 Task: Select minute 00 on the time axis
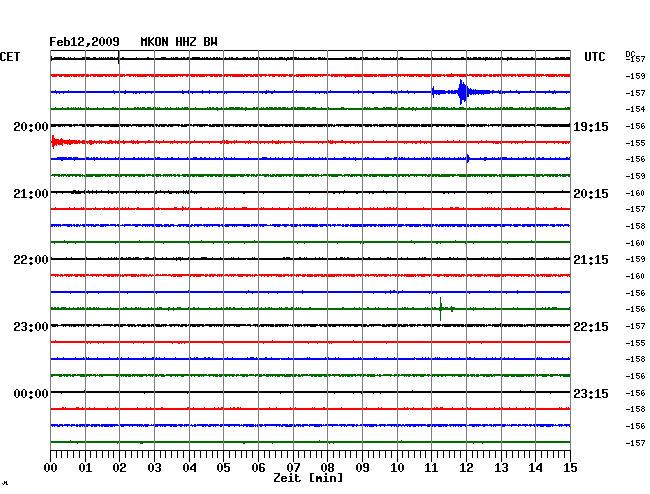pyautogui.click(x=51, y=467)
